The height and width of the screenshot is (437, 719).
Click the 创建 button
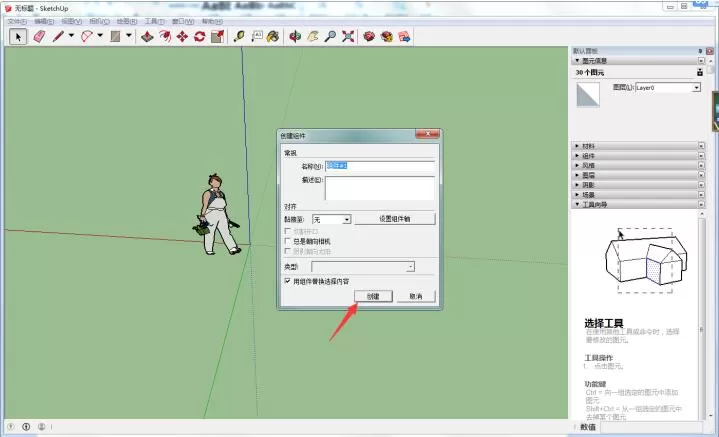pos(373,296)
